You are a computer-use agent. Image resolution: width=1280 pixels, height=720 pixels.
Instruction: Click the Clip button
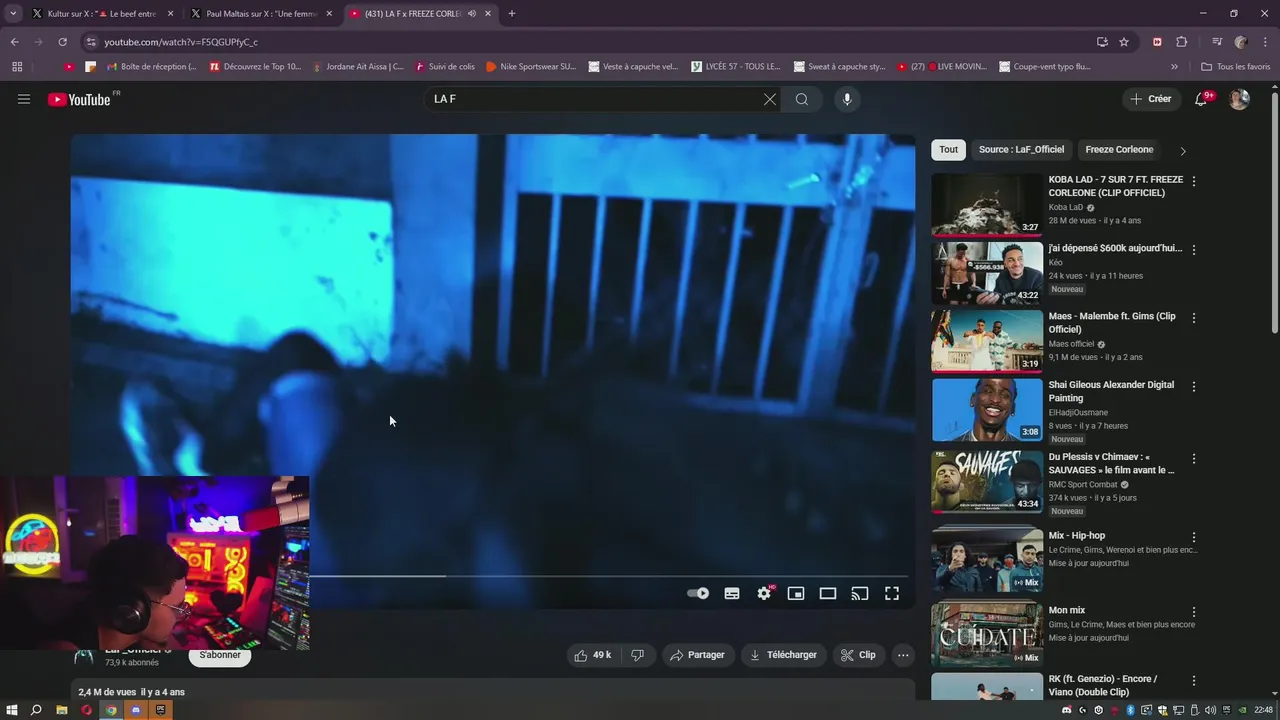pyautogui.click(x=858, y=655)
